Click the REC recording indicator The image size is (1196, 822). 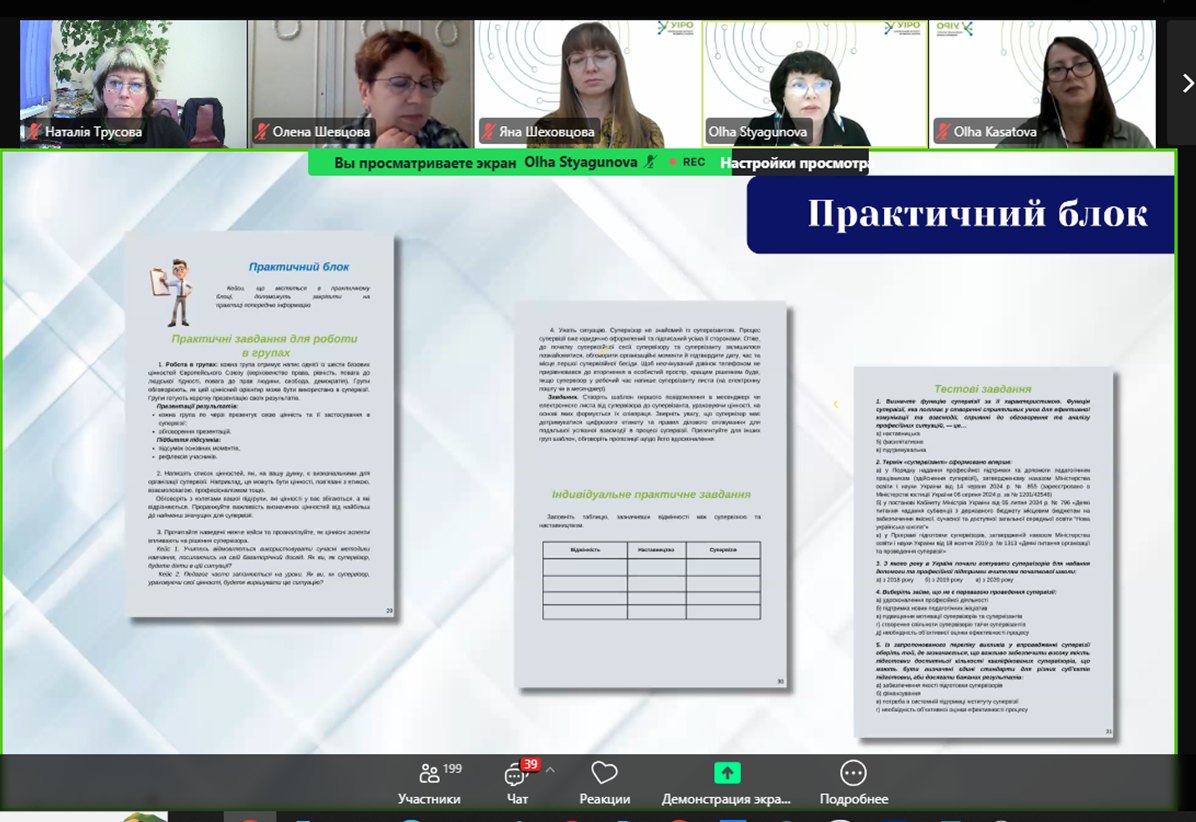click(686, 162)
